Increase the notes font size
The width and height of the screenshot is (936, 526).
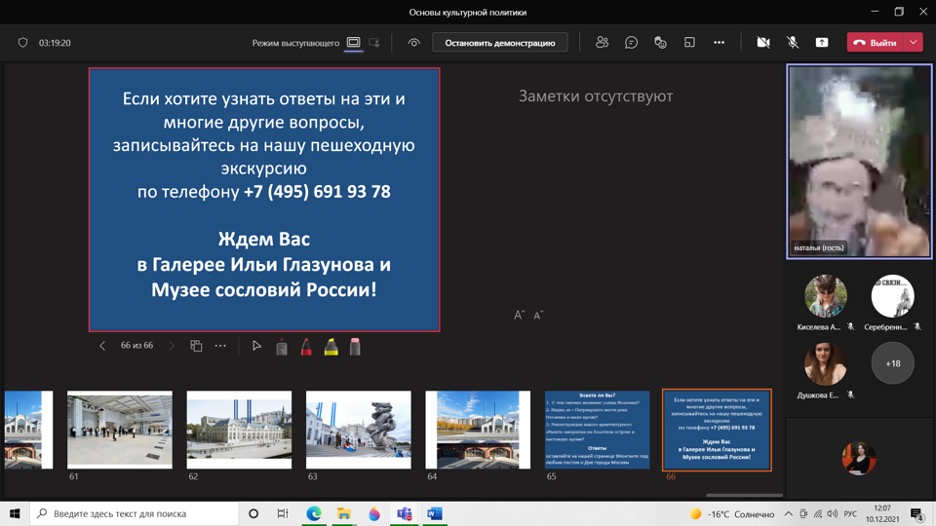click(x=519, y=315)
